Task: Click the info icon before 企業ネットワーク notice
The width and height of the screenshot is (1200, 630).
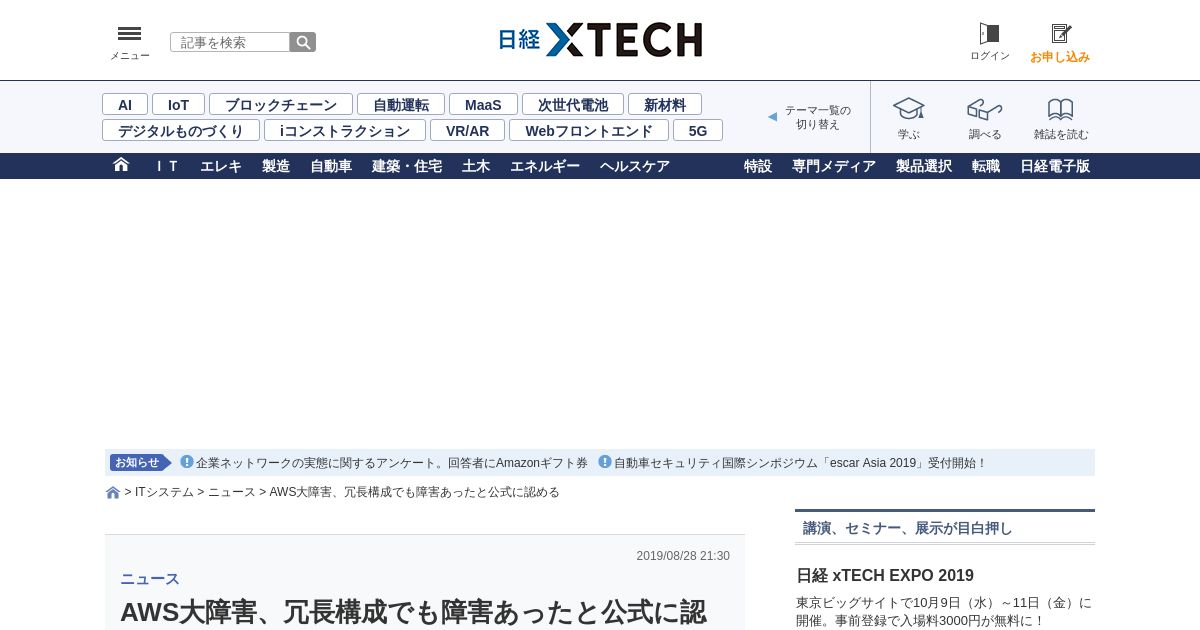Action: coord(187,462)
